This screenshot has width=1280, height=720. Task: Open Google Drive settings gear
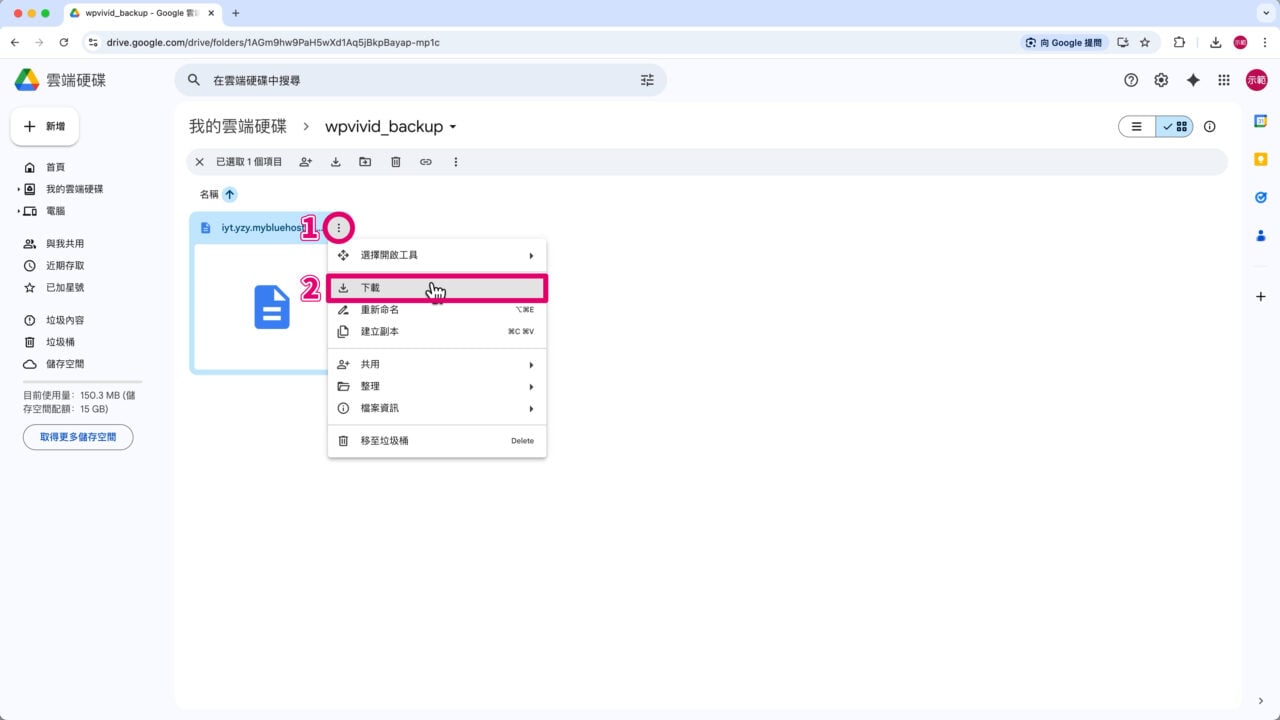pos(1161,80)
